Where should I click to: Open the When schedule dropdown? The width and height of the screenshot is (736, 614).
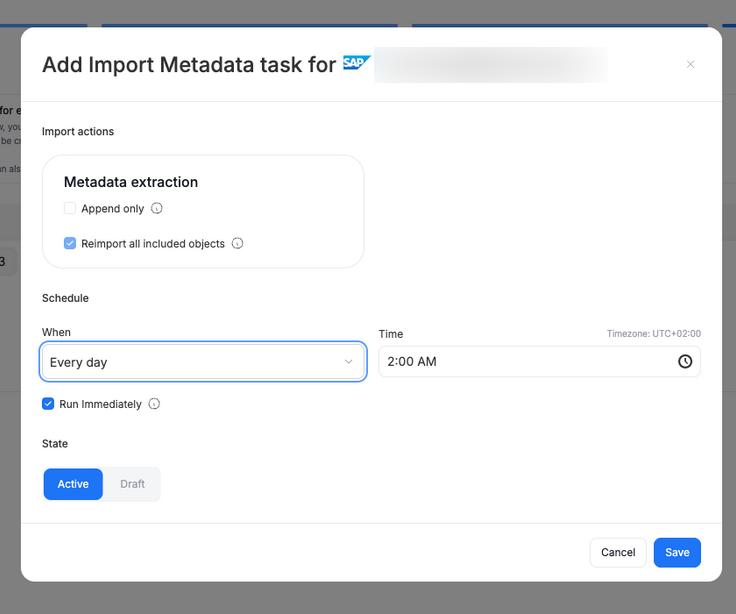(x=203, y=361)
